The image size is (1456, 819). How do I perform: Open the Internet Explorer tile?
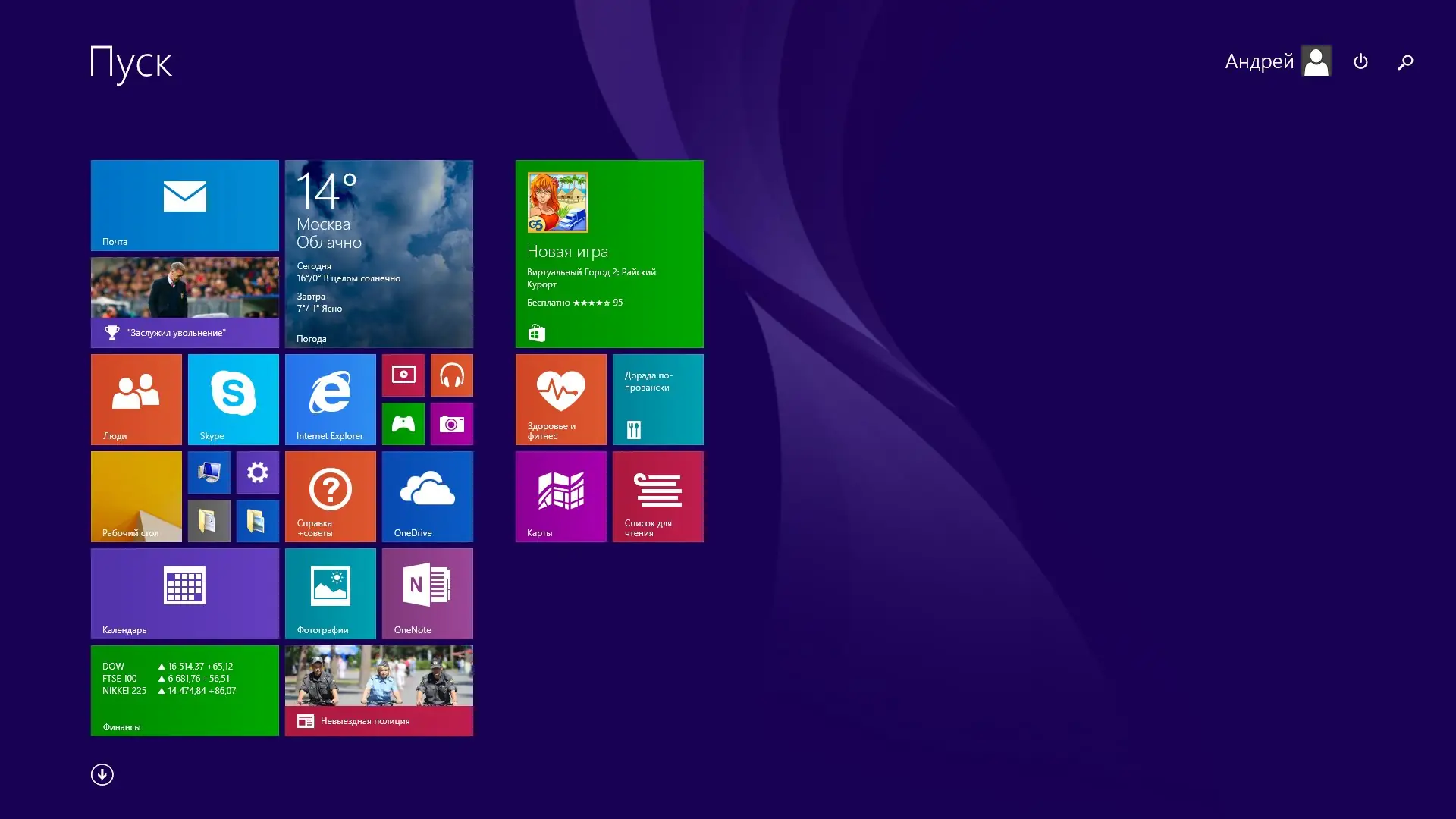(x=330, y=399)
